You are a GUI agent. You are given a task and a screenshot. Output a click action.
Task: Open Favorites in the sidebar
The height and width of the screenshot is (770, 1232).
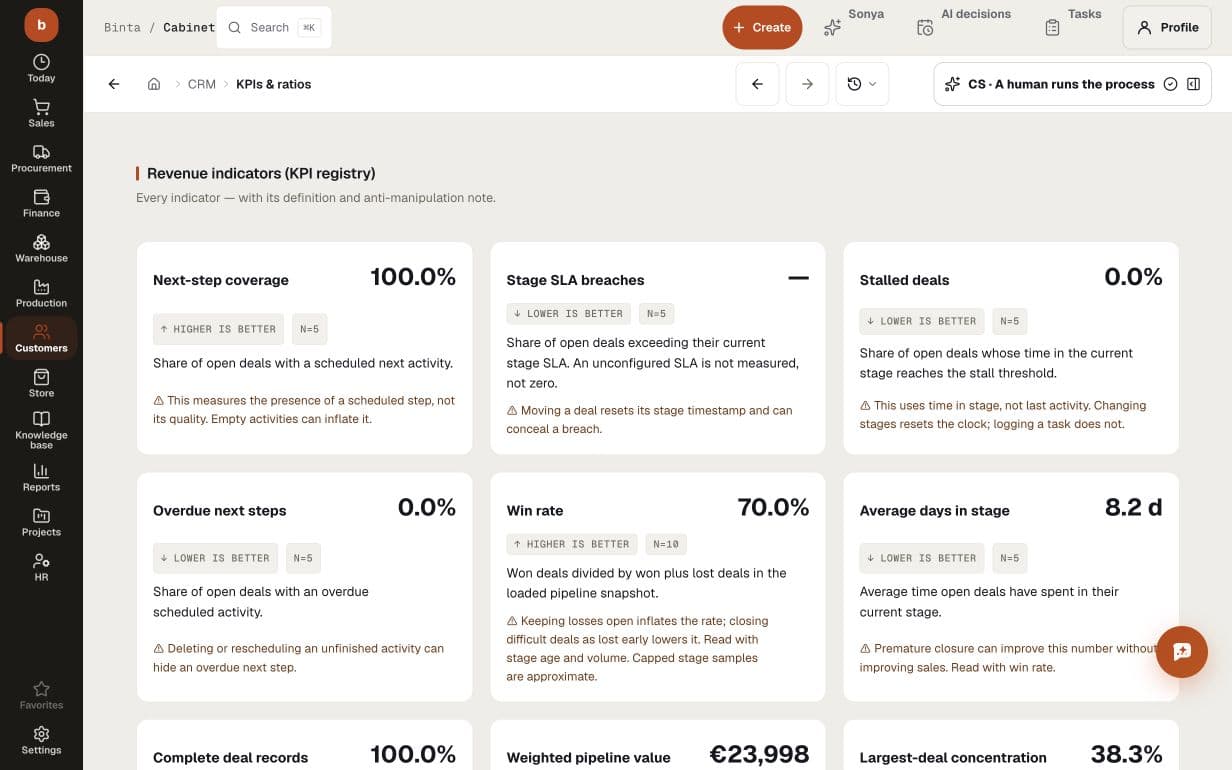41,695
